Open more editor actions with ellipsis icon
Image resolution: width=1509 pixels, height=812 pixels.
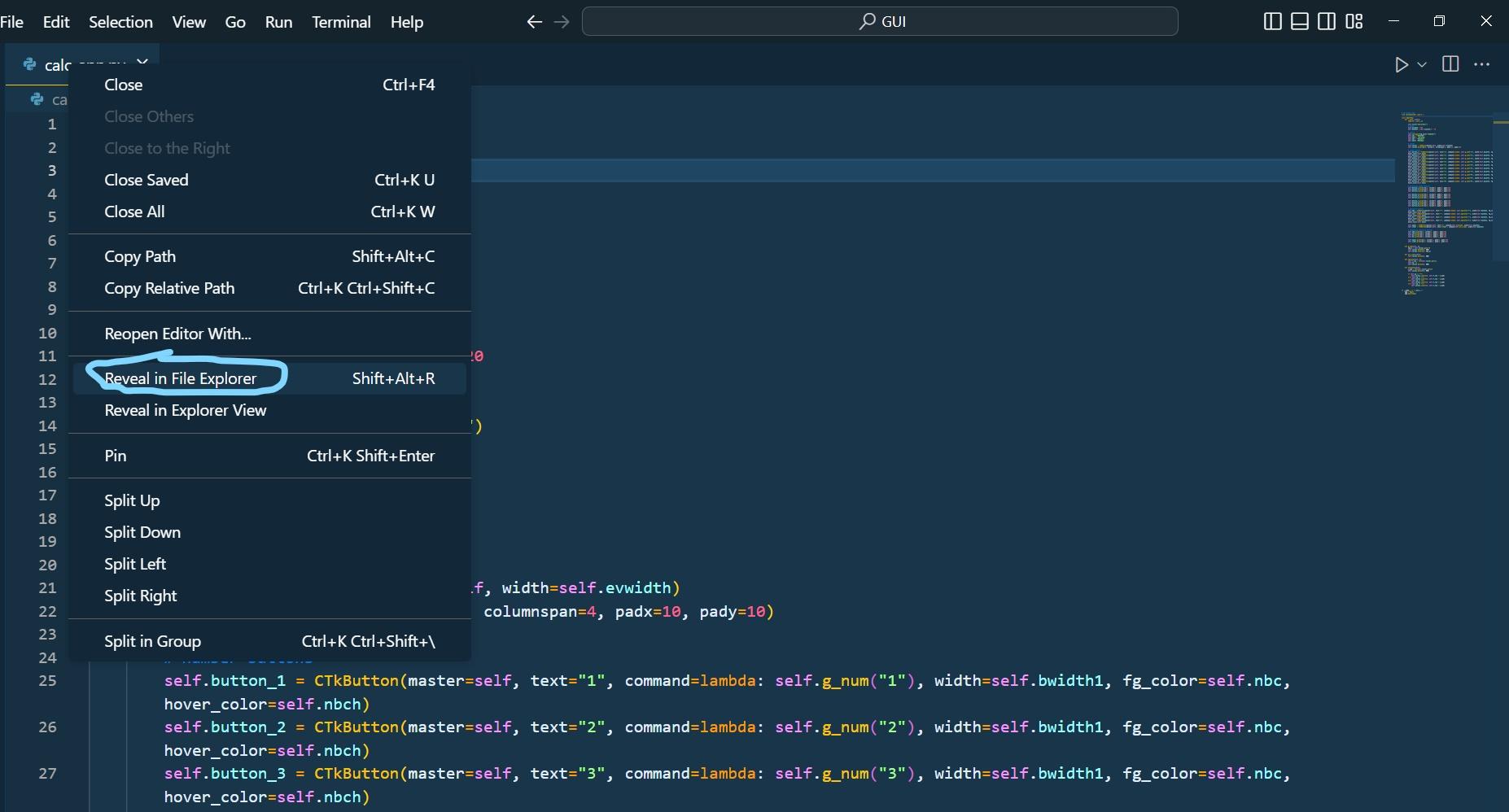pos(1483,64)
